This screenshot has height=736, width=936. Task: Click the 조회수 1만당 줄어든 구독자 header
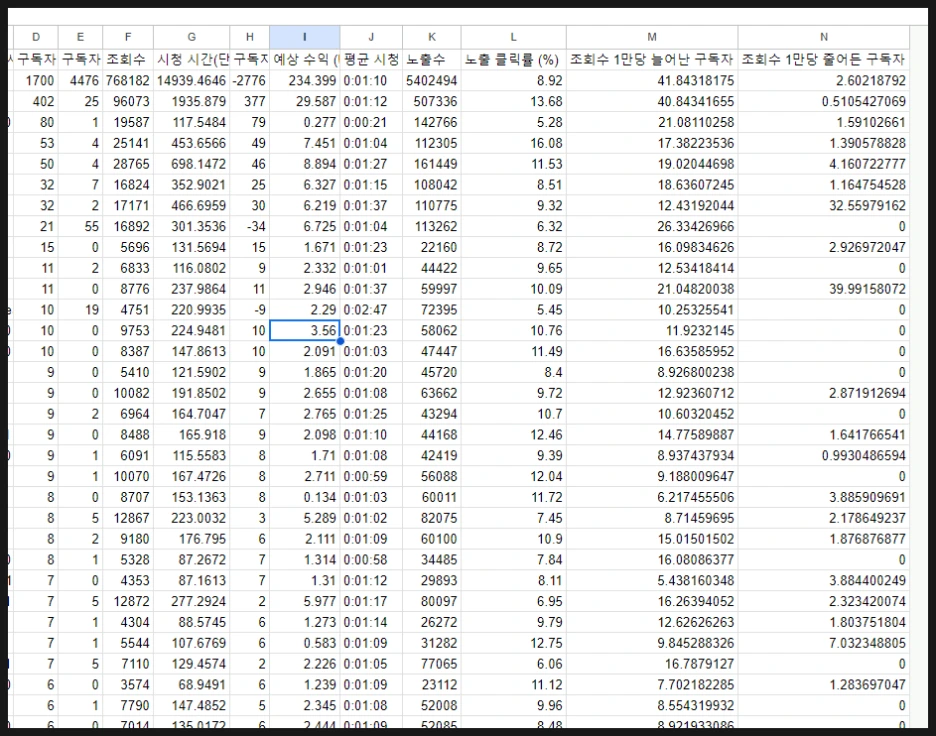(x=824, y=59)
